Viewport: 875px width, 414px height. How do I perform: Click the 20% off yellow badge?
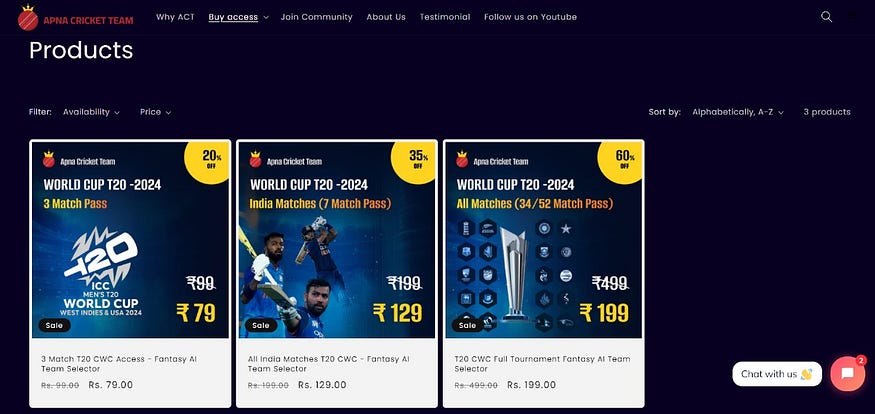[x=208, y=161]
